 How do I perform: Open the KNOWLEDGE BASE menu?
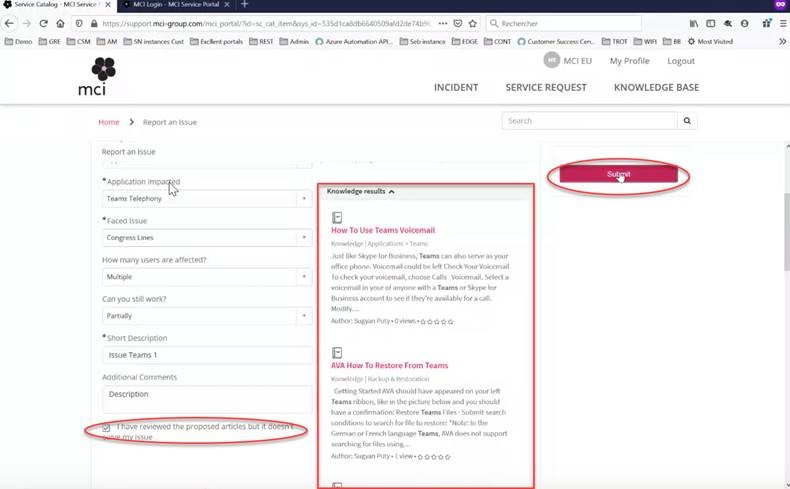[656, 87]
